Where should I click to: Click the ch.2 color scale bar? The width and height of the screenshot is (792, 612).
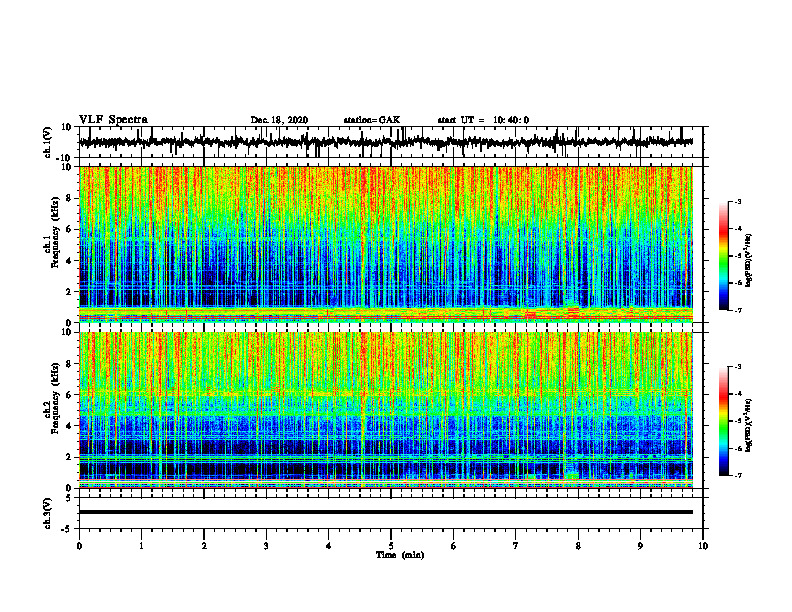pyautogui.click(x=723, y=421)
